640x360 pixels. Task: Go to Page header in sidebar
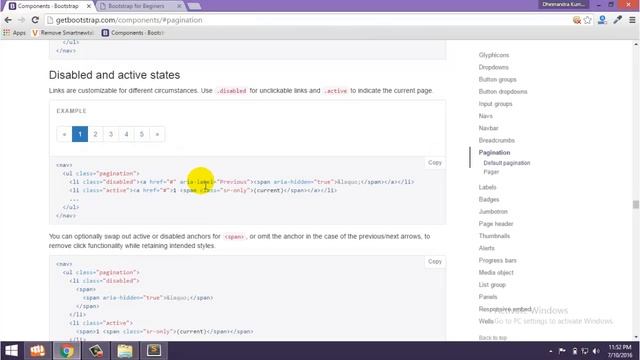pyautogui.click(x=496, y=224)
